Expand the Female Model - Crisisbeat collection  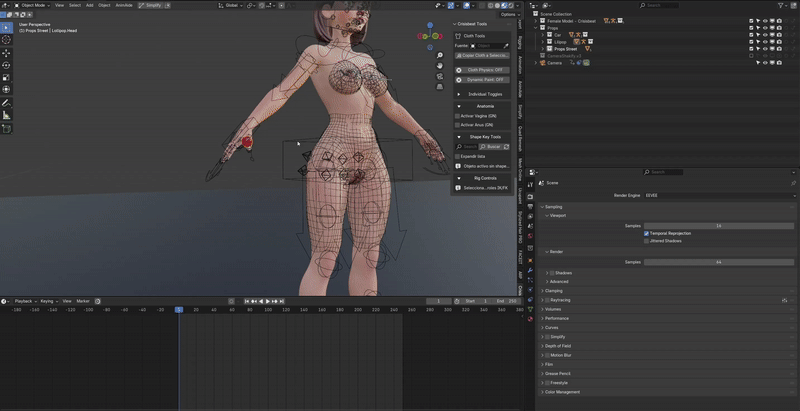(536, 21)
